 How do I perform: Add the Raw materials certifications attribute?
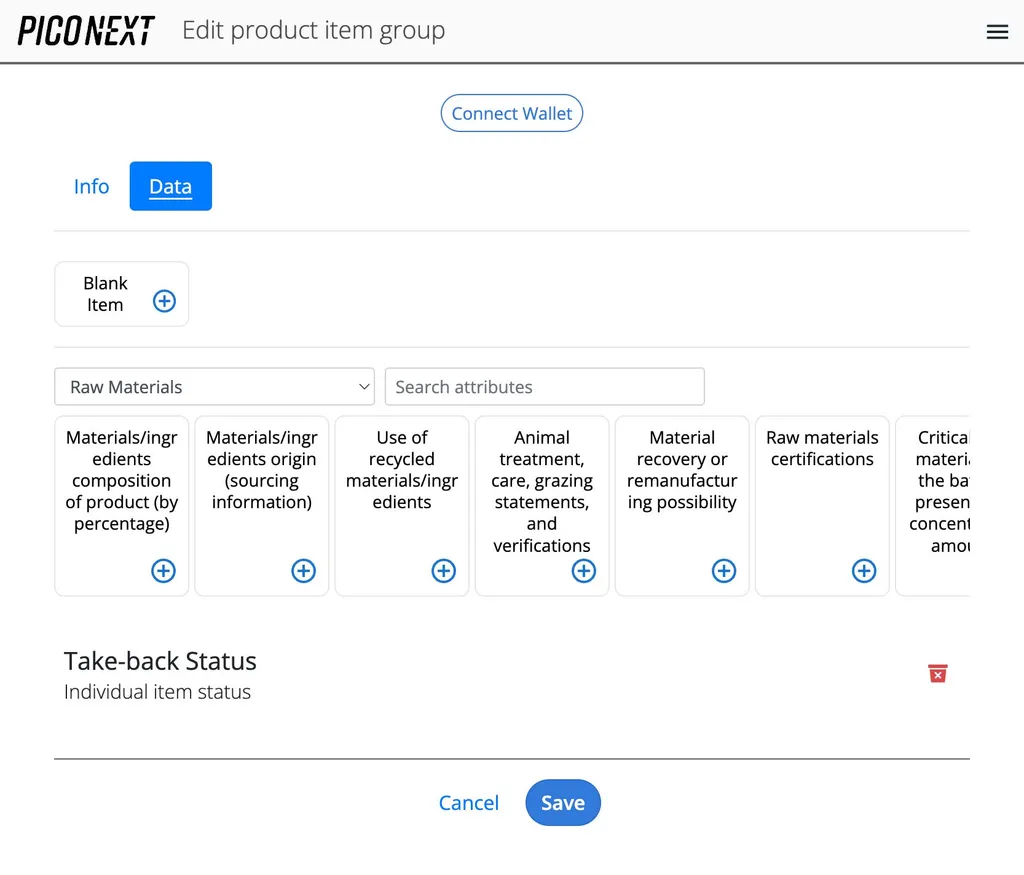(863, 570)
